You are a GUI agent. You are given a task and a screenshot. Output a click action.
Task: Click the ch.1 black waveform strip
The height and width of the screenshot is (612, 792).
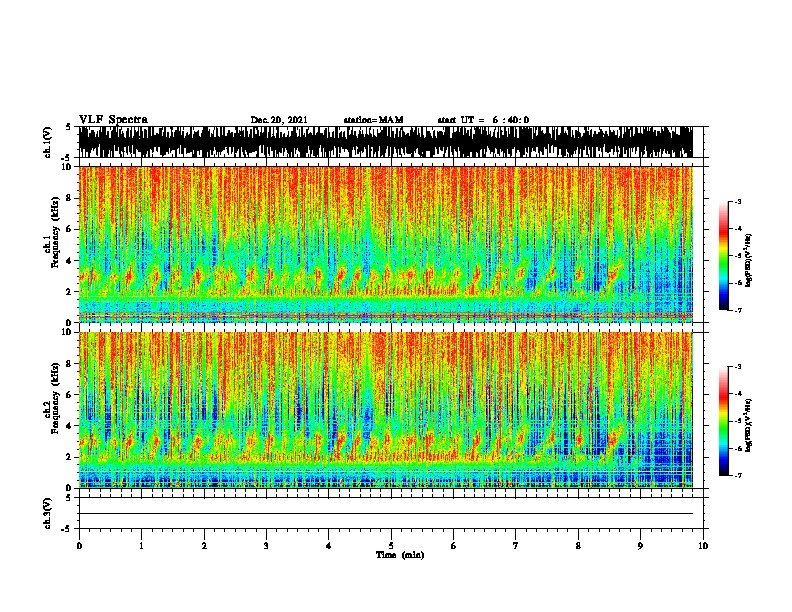pyautogui.click(x=386, y=142)
